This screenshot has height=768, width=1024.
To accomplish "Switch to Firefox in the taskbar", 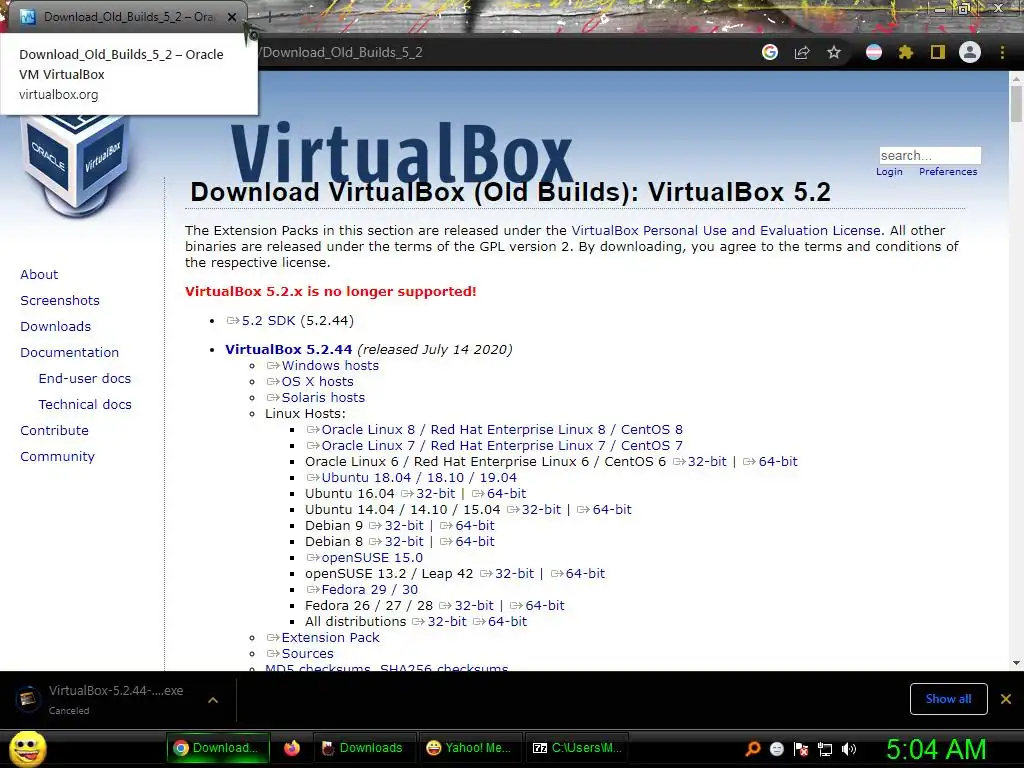I will 292,748.
